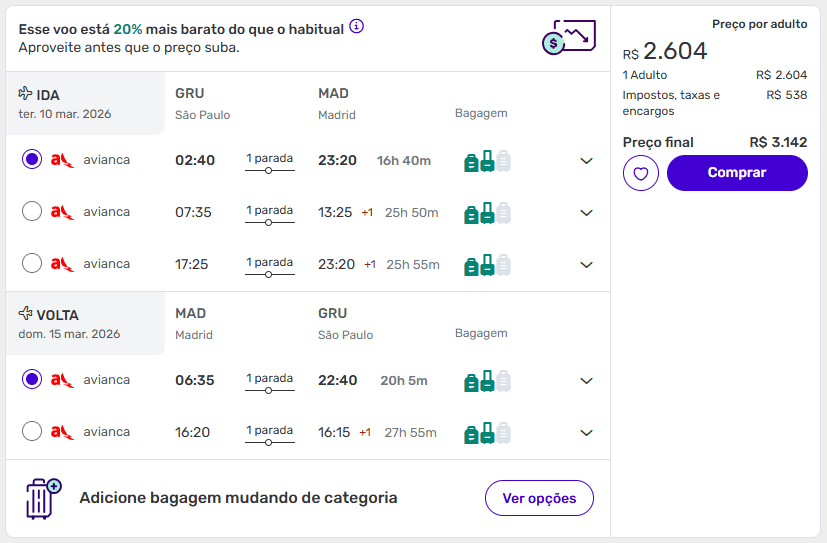827x543 pixels.
Task: Expand details of 06:35 return flight
Action: click(587, 381)
